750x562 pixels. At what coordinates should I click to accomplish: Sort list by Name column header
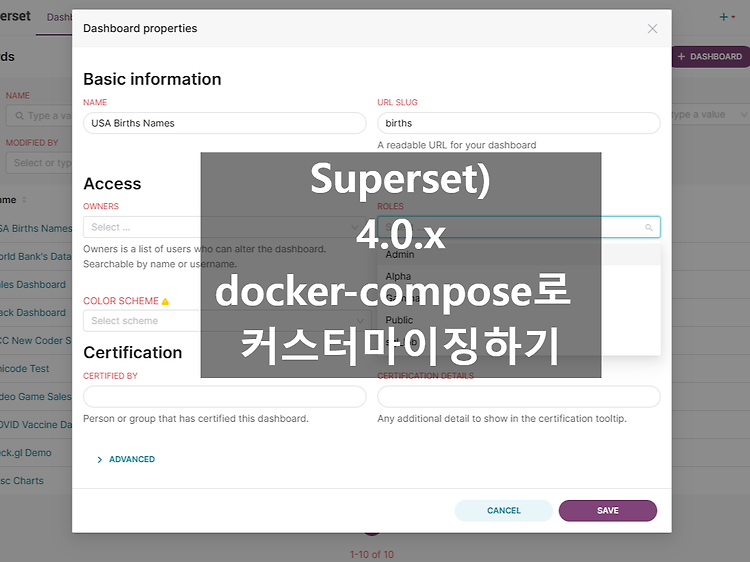coord(13,200)
